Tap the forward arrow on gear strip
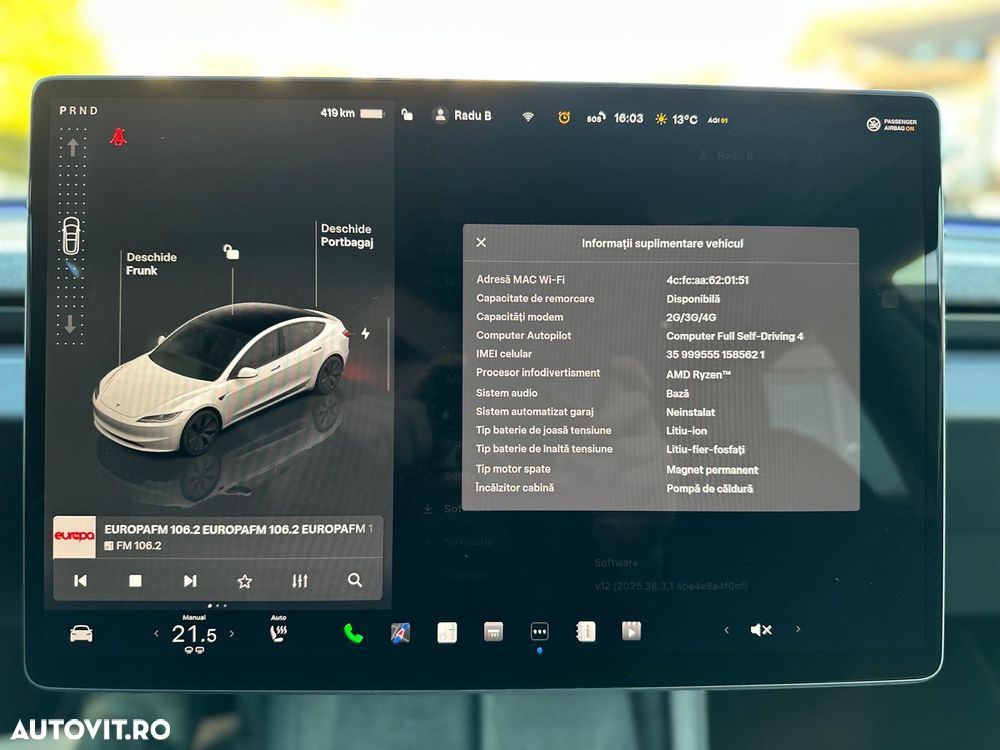The height and width of the screenshot is (750, 1000). pyautogui.click(x=73, y=147)
